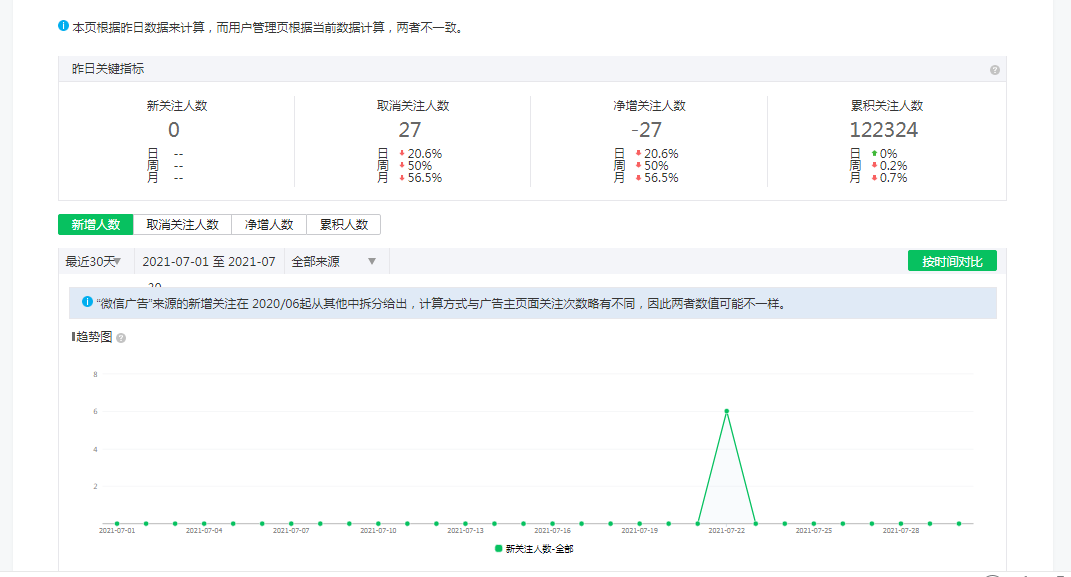
Task: Click the help icon beside 趋势图
Action: tap(121, 338)
